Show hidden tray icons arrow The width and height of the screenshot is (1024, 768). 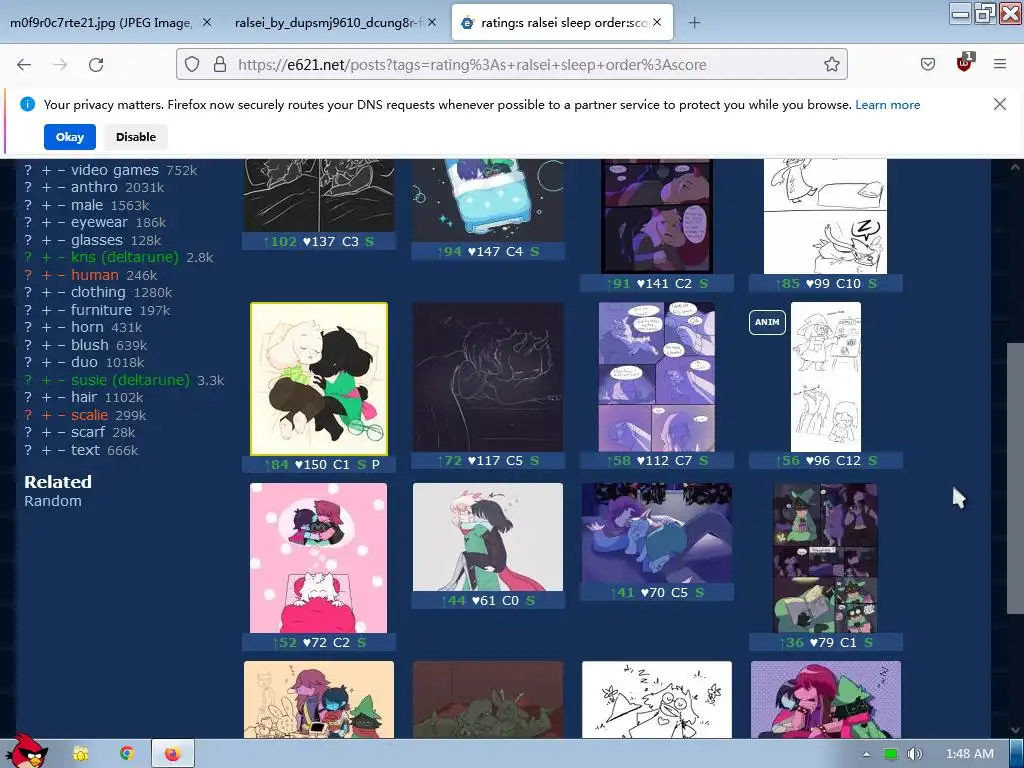point(866,754)
